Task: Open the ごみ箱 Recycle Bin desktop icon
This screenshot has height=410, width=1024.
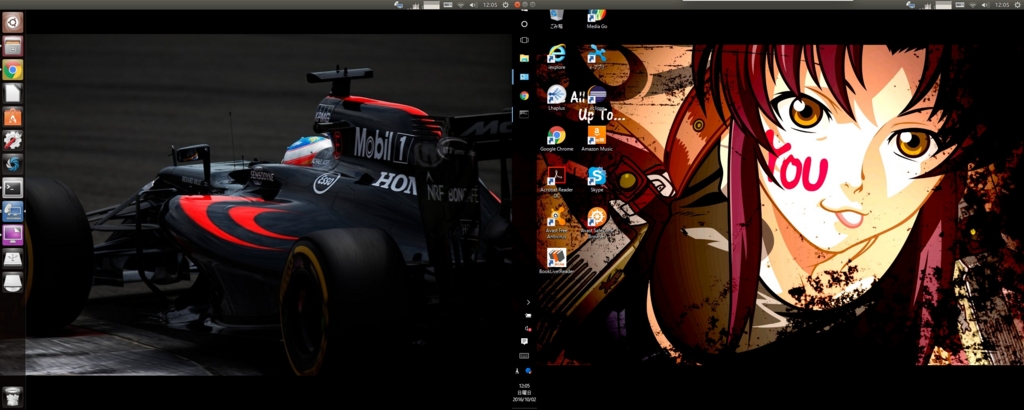Action: click(x=556, y=18)
